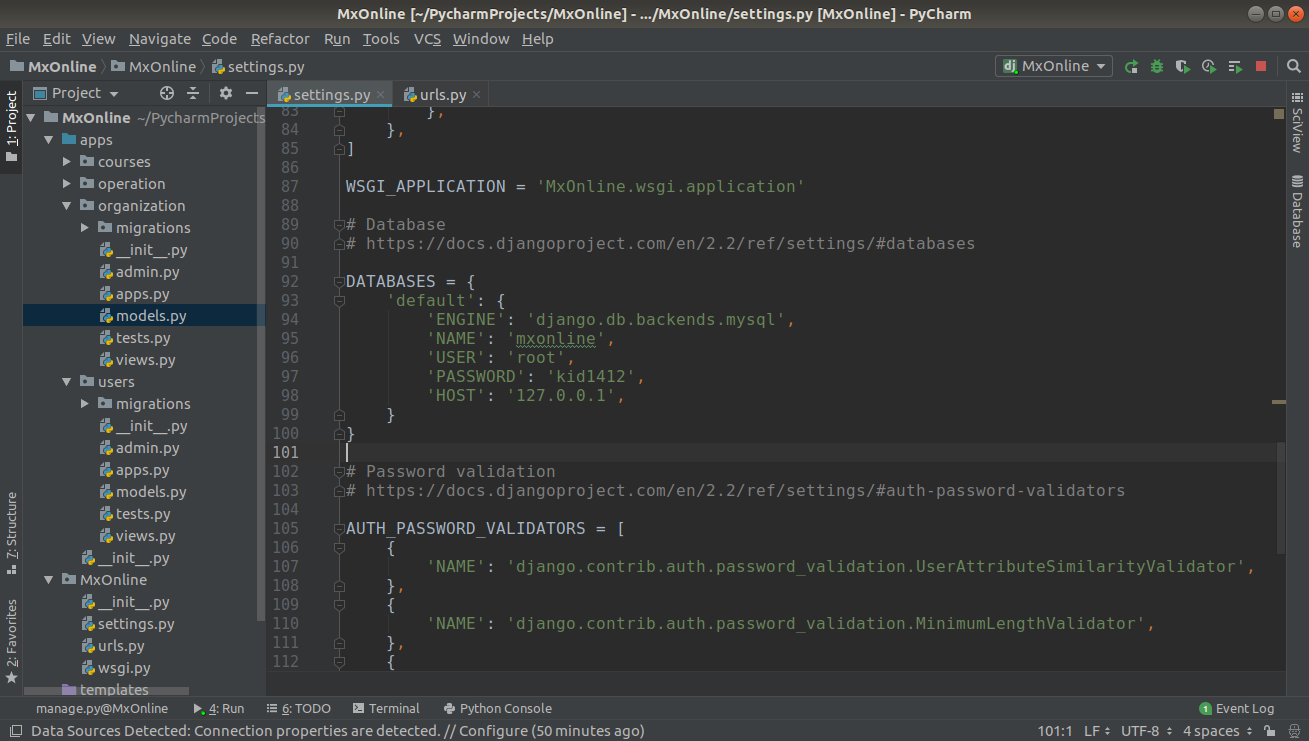Image resolution: width=1309 pixels, height=741 pixels.
Task: Start debugging with the bug icon
Action: (x=1157, y=66)
